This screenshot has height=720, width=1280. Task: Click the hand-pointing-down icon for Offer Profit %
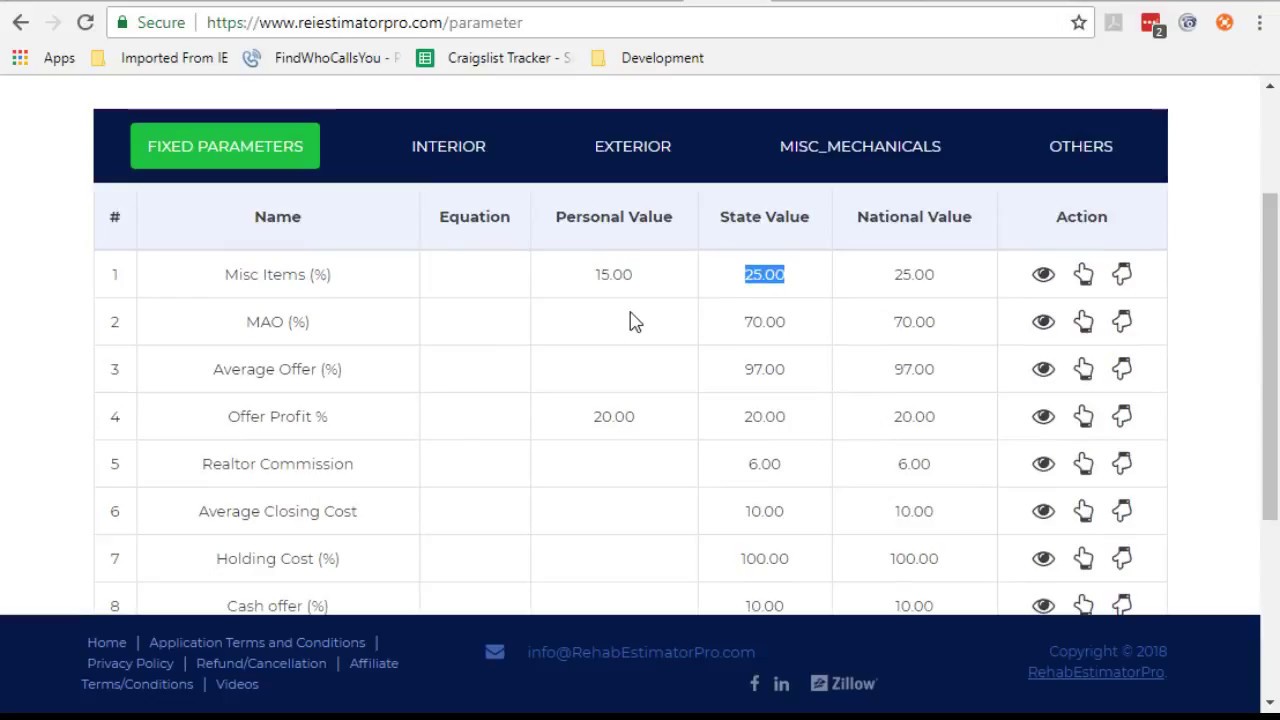click(x=1122, y=416)
